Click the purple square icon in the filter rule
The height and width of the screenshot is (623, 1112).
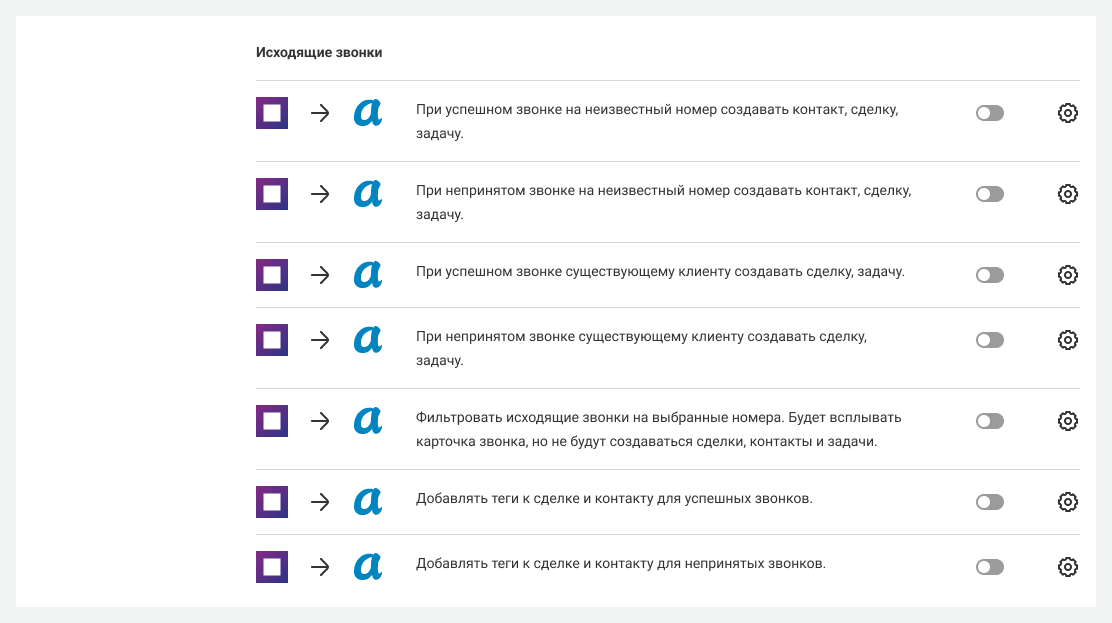point(272,421)
